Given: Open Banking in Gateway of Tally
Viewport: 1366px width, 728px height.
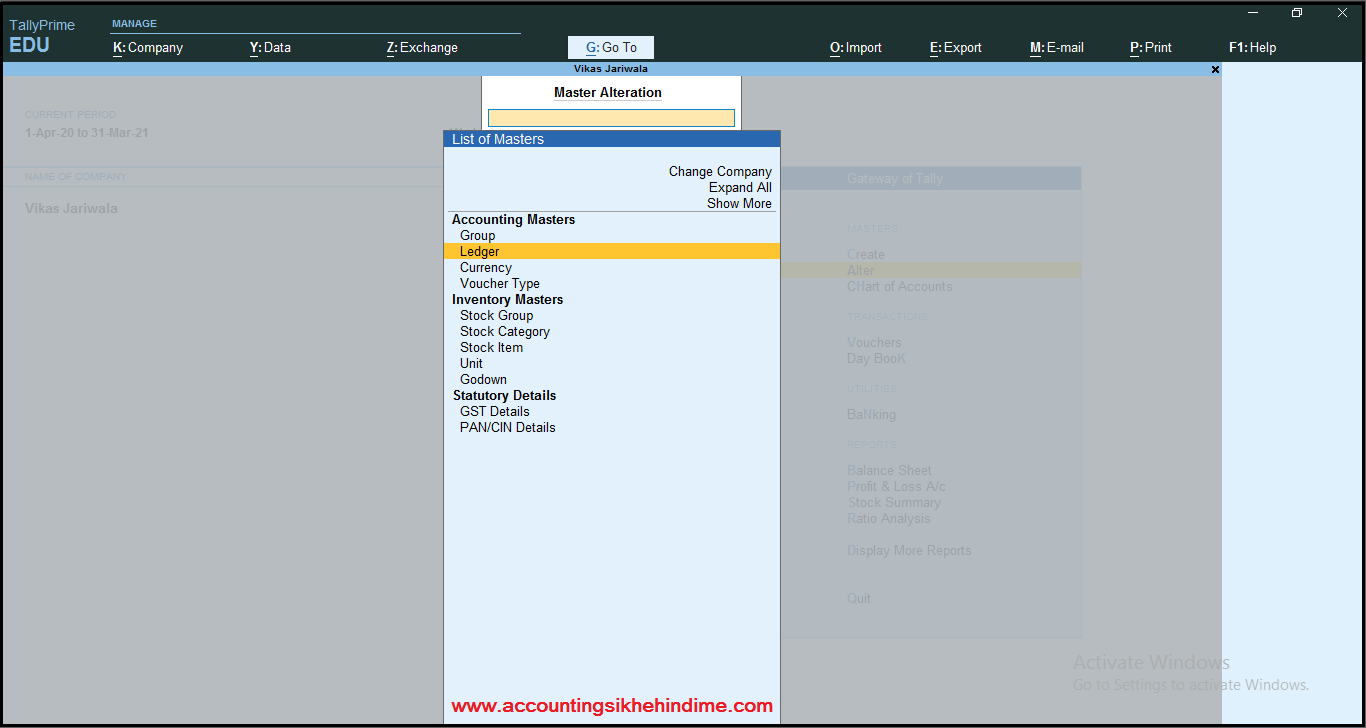Looking at the screenshot, I should pyautogui.click(x=872, y=414).
